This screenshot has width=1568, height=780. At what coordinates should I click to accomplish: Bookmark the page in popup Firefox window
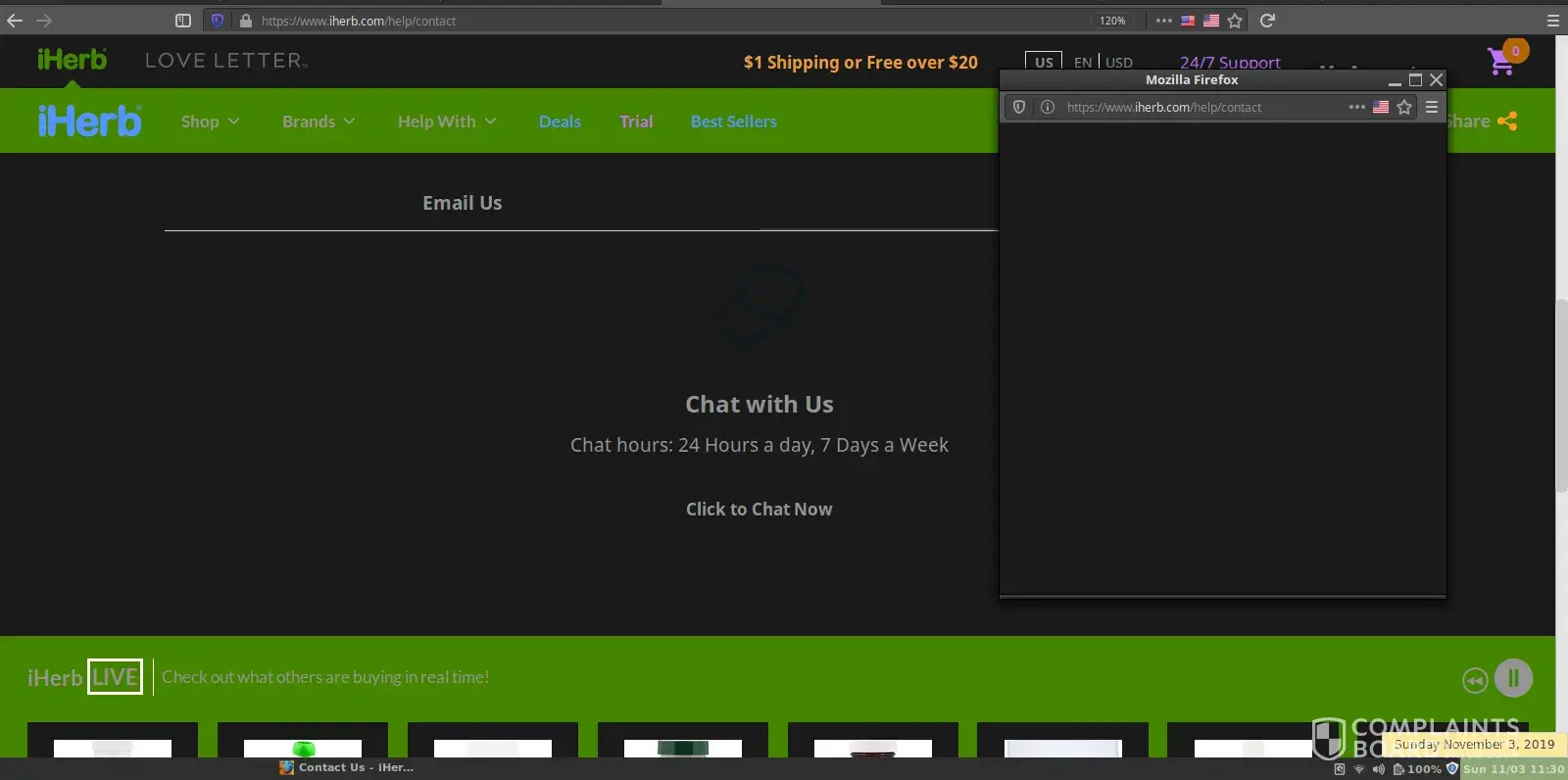point(1404,107)
